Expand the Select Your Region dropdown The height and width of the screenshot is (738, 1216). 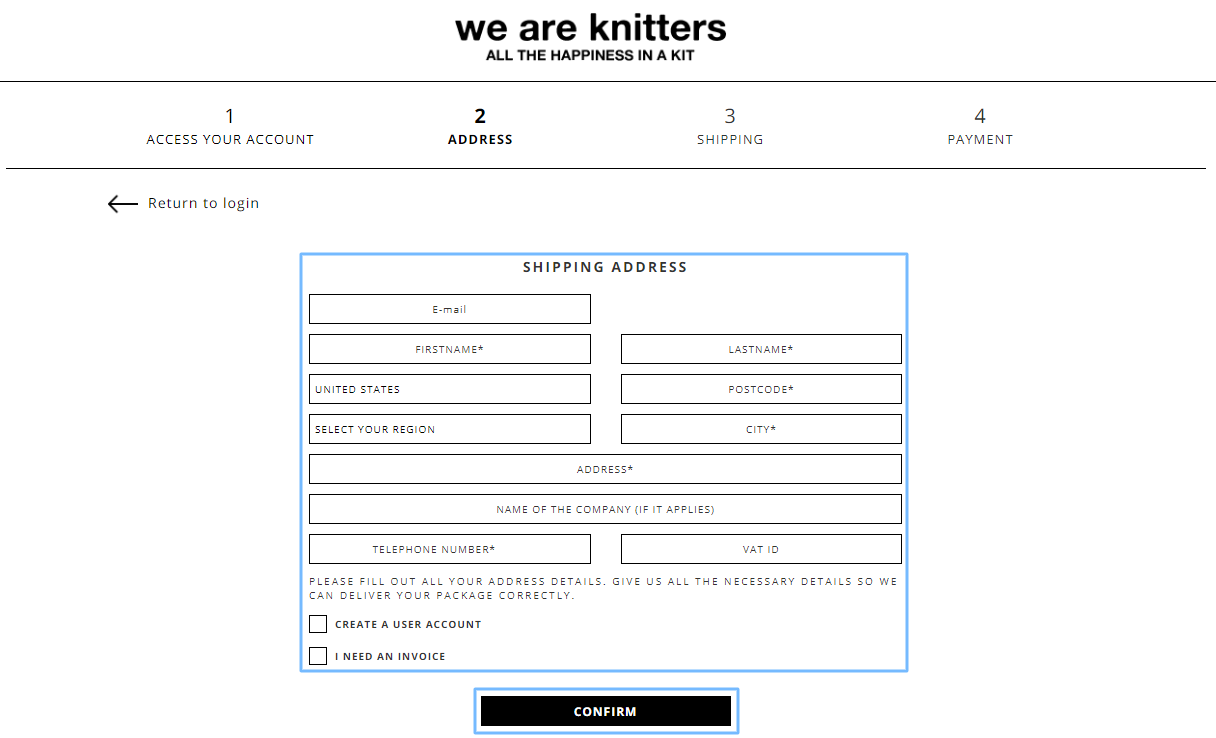[450, 429]
